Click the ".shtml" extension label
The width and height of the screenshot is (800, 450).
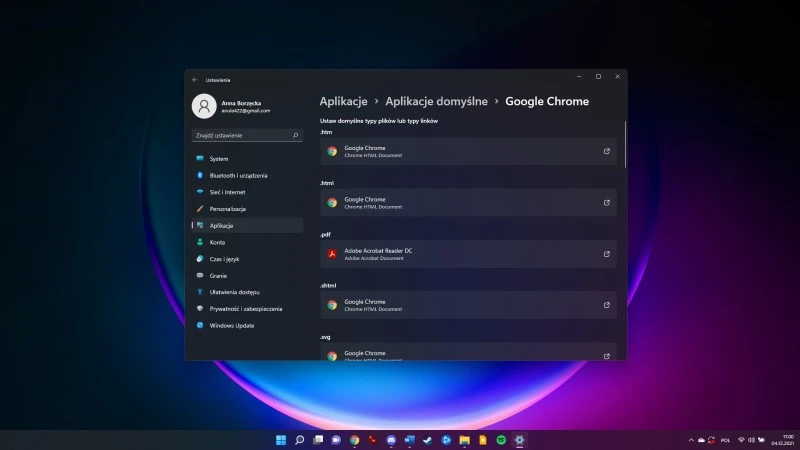[x=328, y=286]
